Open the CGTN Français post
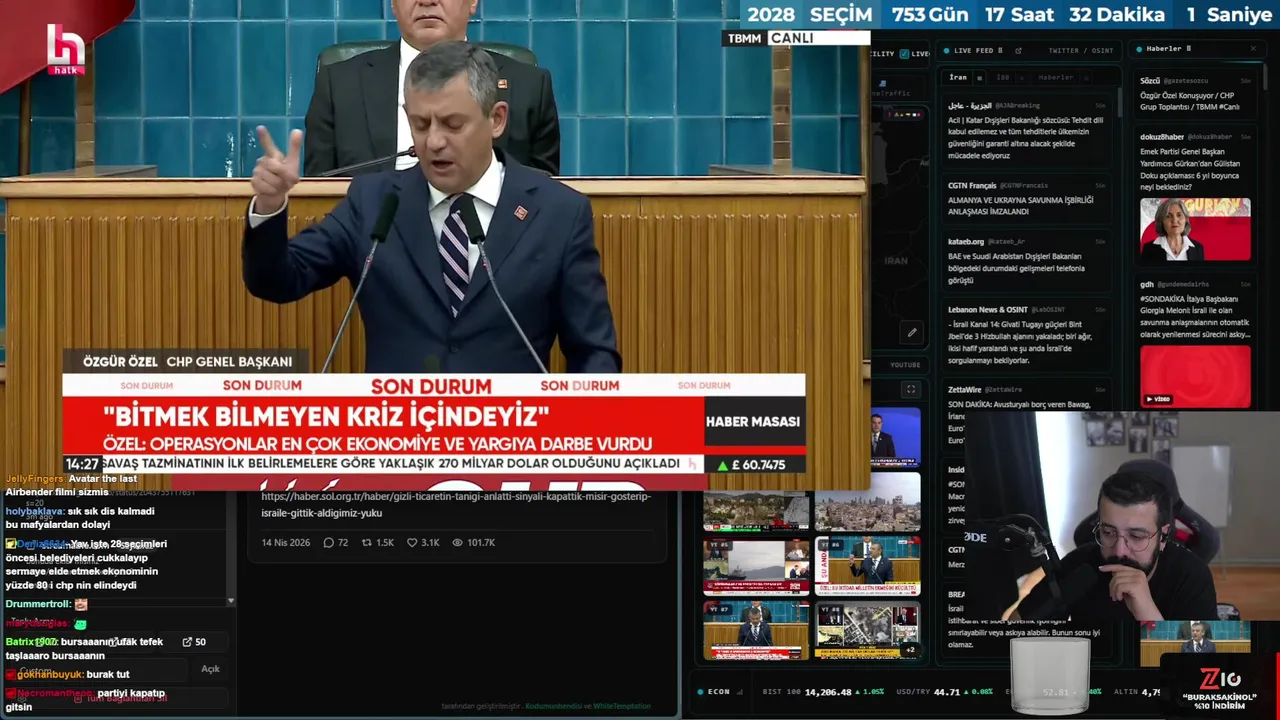The width and height of the screenshot is (1280, 720). click(1027, 198)
